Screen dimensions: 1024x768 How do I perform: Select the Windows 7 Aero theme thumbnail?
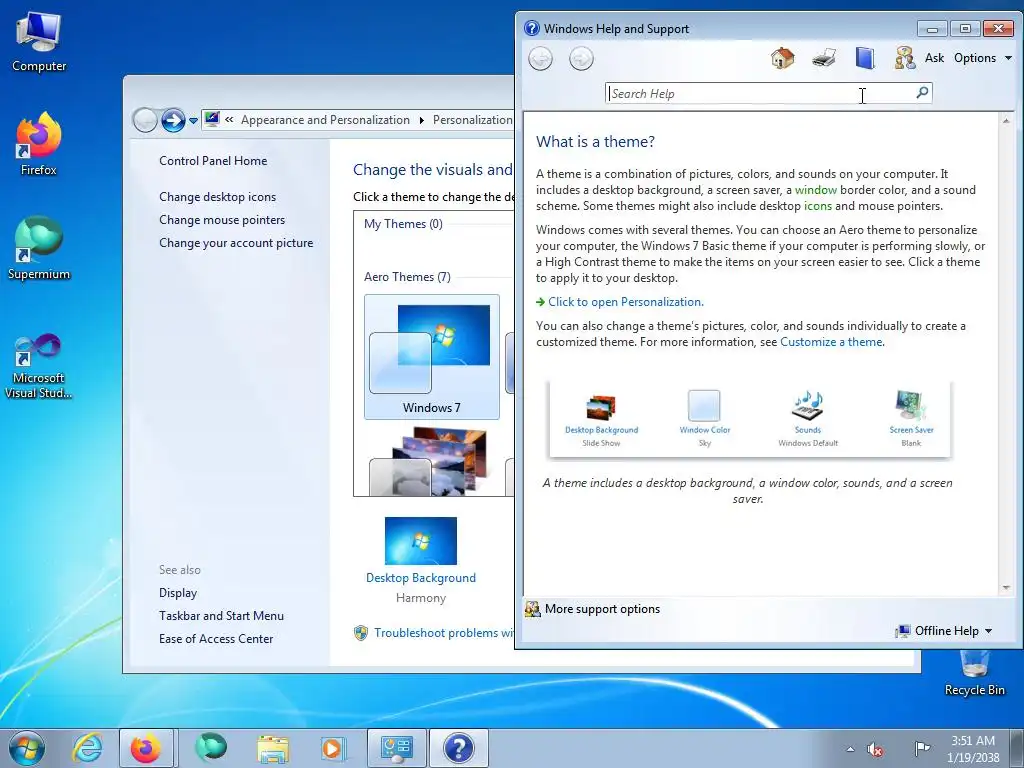click(432, 357)
